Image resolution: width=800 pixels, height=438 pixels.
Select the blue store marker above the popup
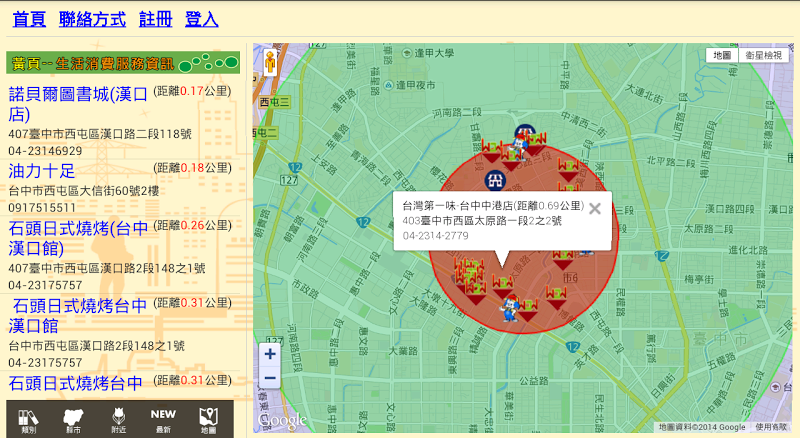point(494,180)
